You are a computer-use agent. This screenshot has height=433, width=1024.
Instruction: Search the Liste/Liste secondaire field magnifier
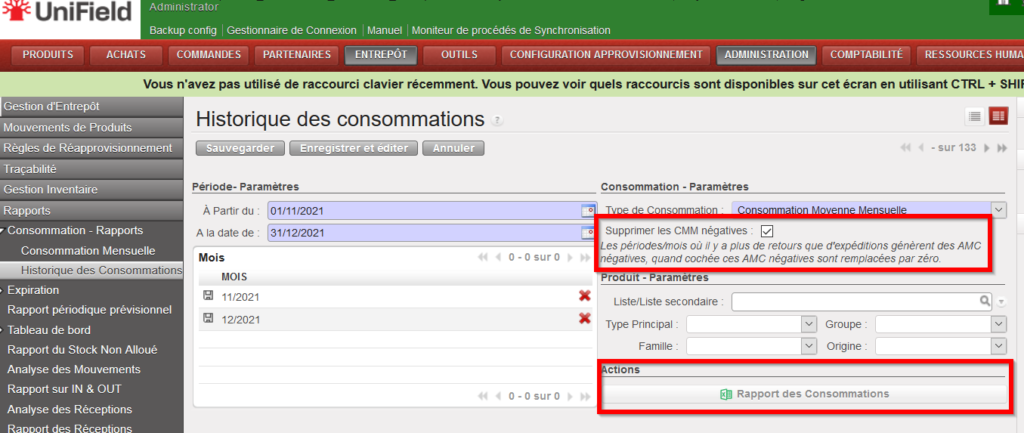[984, 301]
